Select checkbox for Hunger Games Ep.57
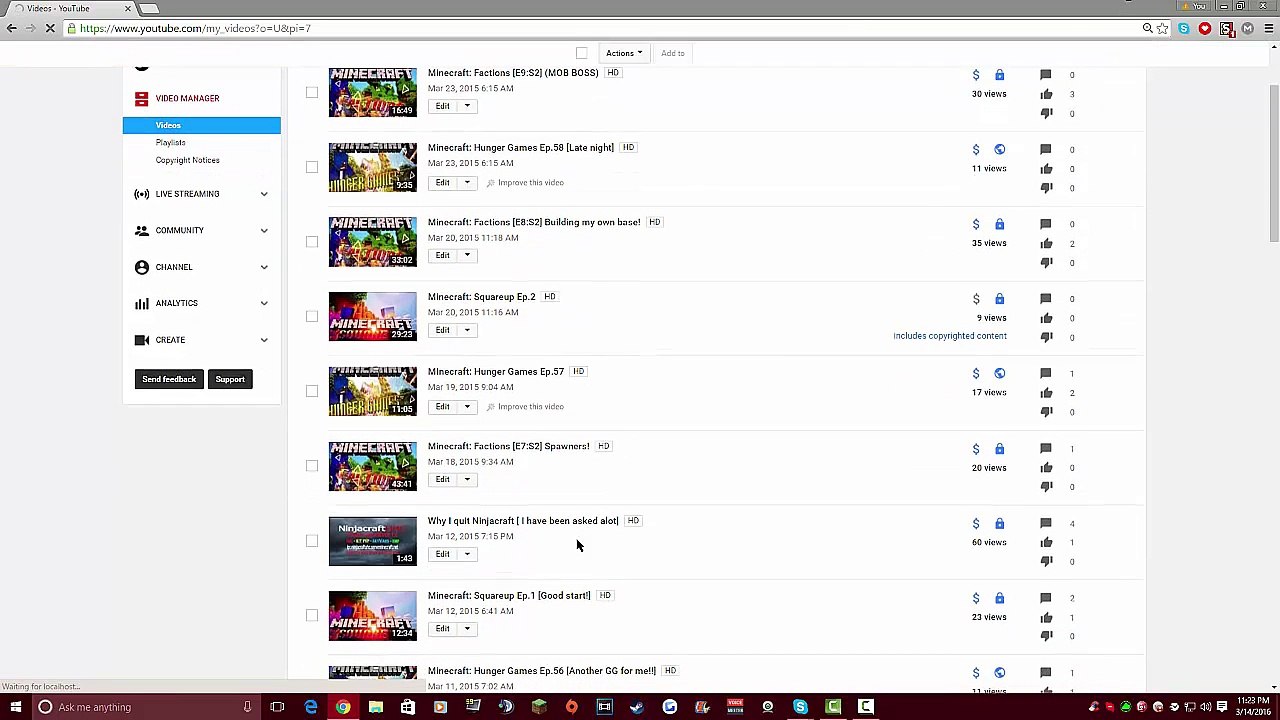1280x720 pixels. coord(312,391)
